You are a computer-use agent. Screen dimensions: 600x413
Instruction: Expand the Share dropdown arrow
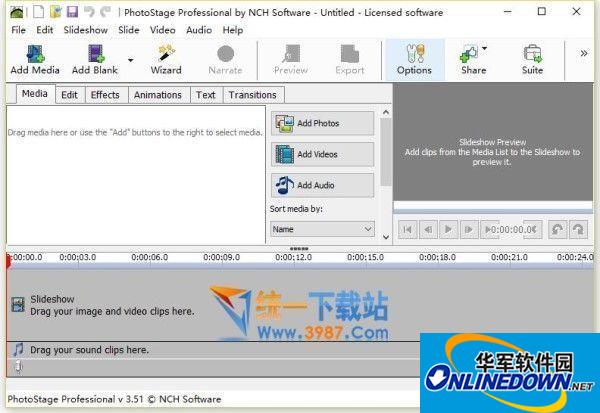click(484, 48)
